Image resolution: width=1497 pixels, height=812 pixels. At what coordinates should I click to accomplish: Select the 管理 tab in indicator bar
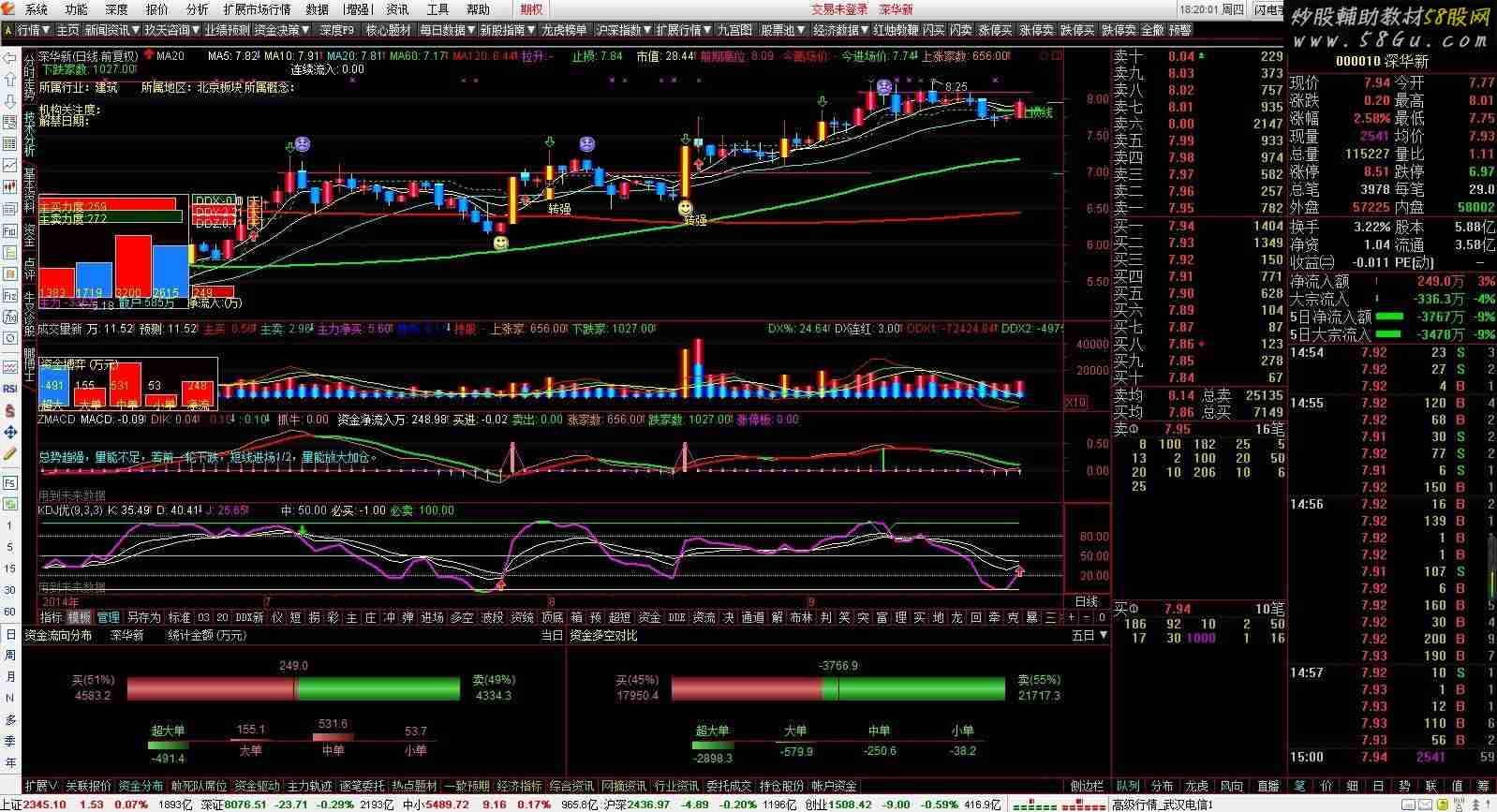(x=109, y=617)
